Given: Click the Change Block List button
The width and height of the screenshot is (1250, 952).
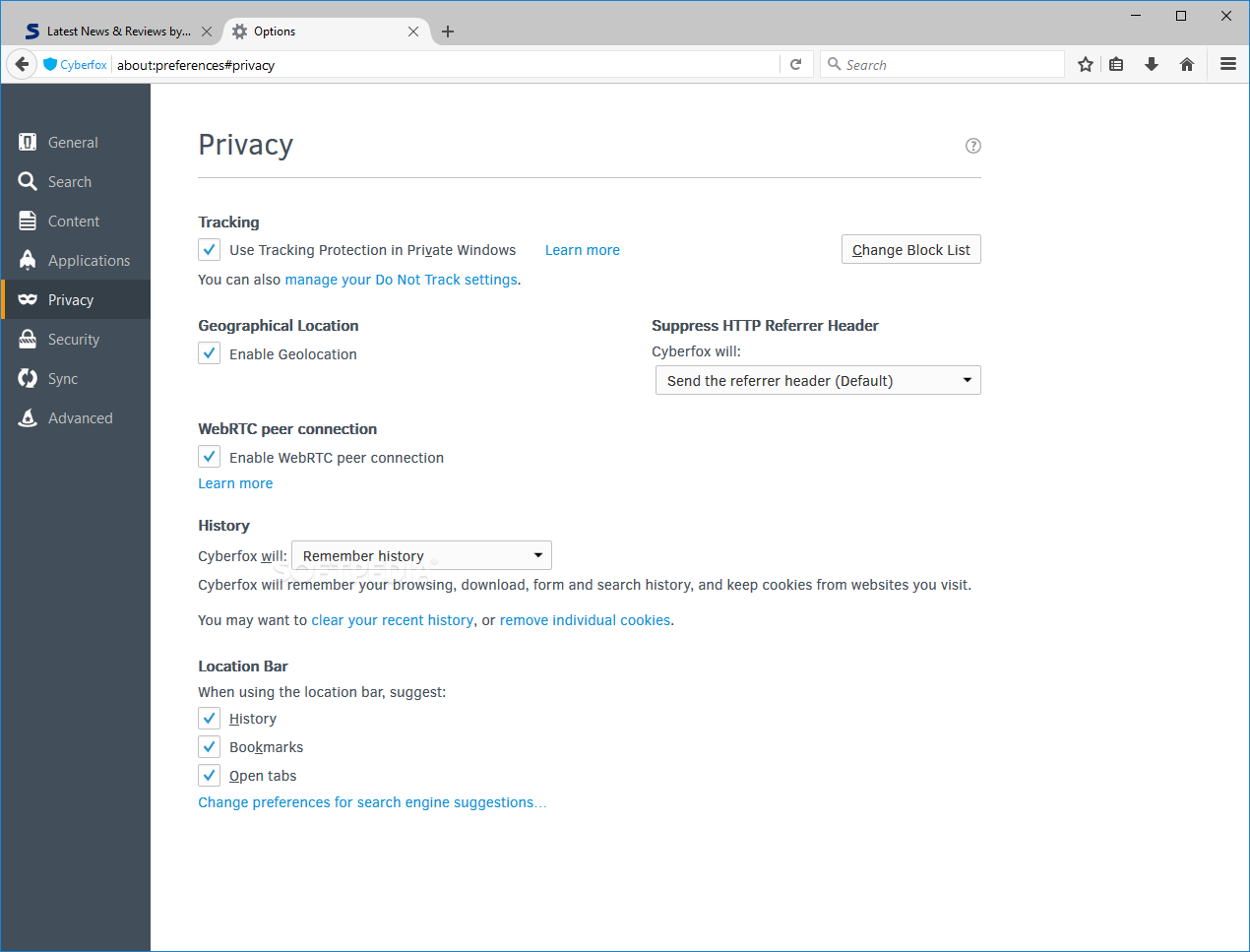Looking at the screenshot, I should pyautogui.click(x=911, y=249).
